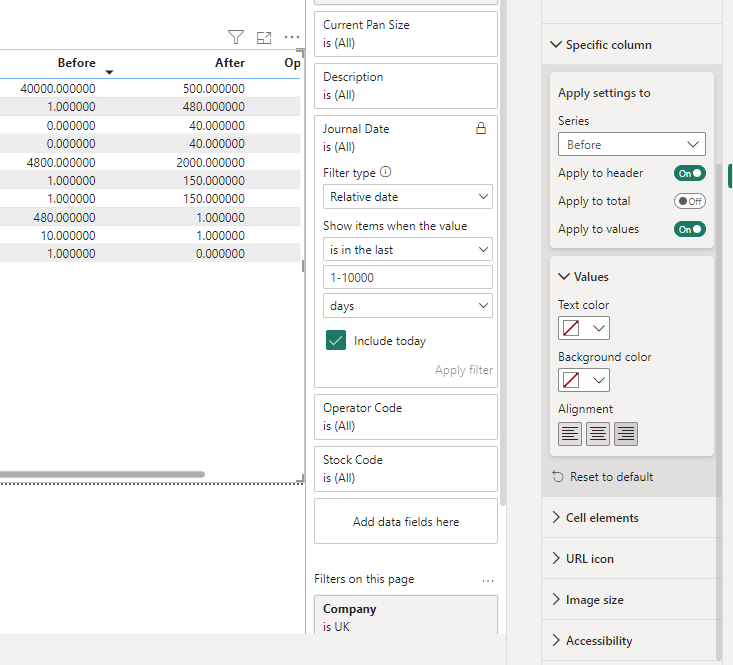Click Filter type info icon

click(385, 172)
